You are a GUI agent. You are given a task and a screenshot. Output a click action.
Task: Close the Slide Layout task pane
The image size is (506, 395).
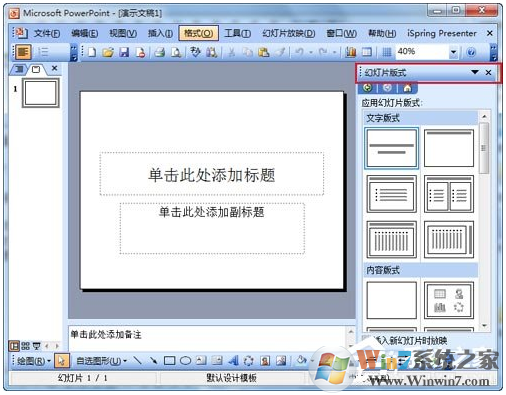pyautogui.click(x=488, y=72)
